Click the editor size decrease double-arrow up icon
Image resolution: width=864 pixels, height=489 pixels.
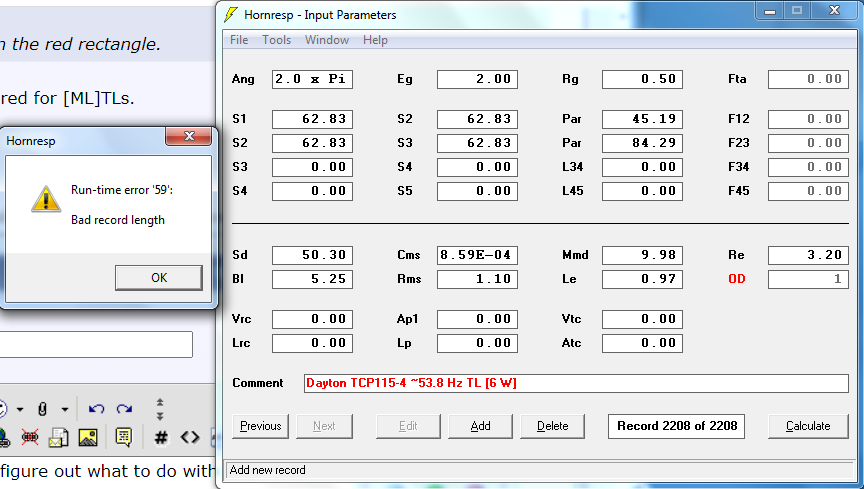click(x=160, y=402)
